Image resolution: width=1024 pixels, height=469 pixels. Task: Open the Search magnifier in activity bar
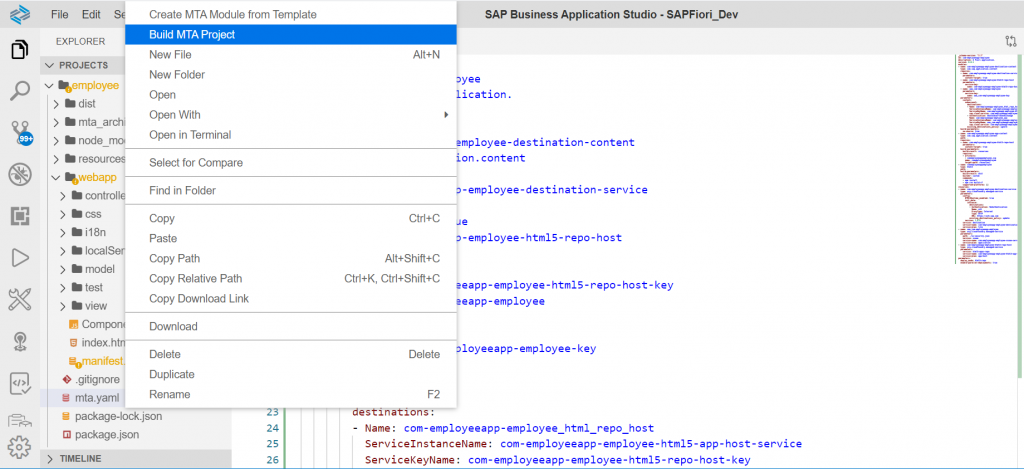pos(20,91)
